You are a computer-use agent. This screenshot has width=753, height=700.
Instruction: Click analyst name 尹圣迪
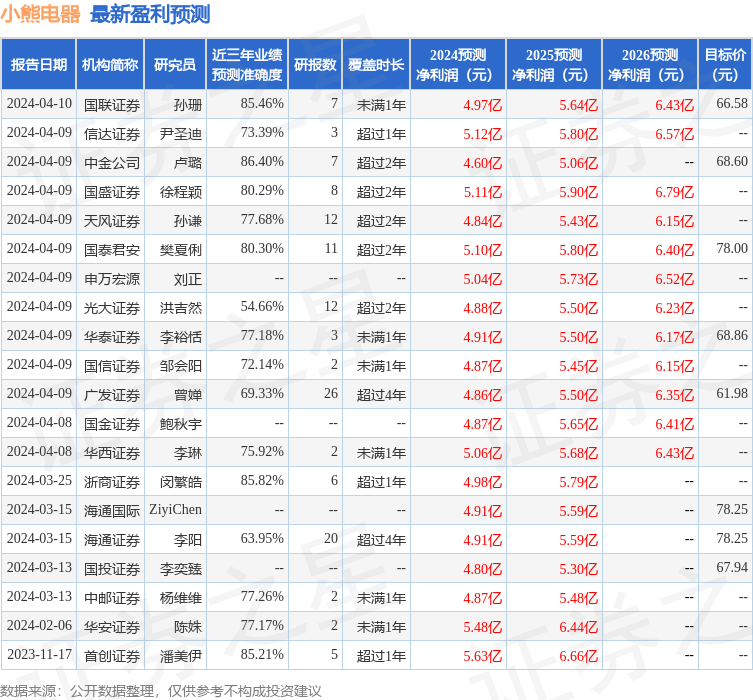click(x=181, y=133)
